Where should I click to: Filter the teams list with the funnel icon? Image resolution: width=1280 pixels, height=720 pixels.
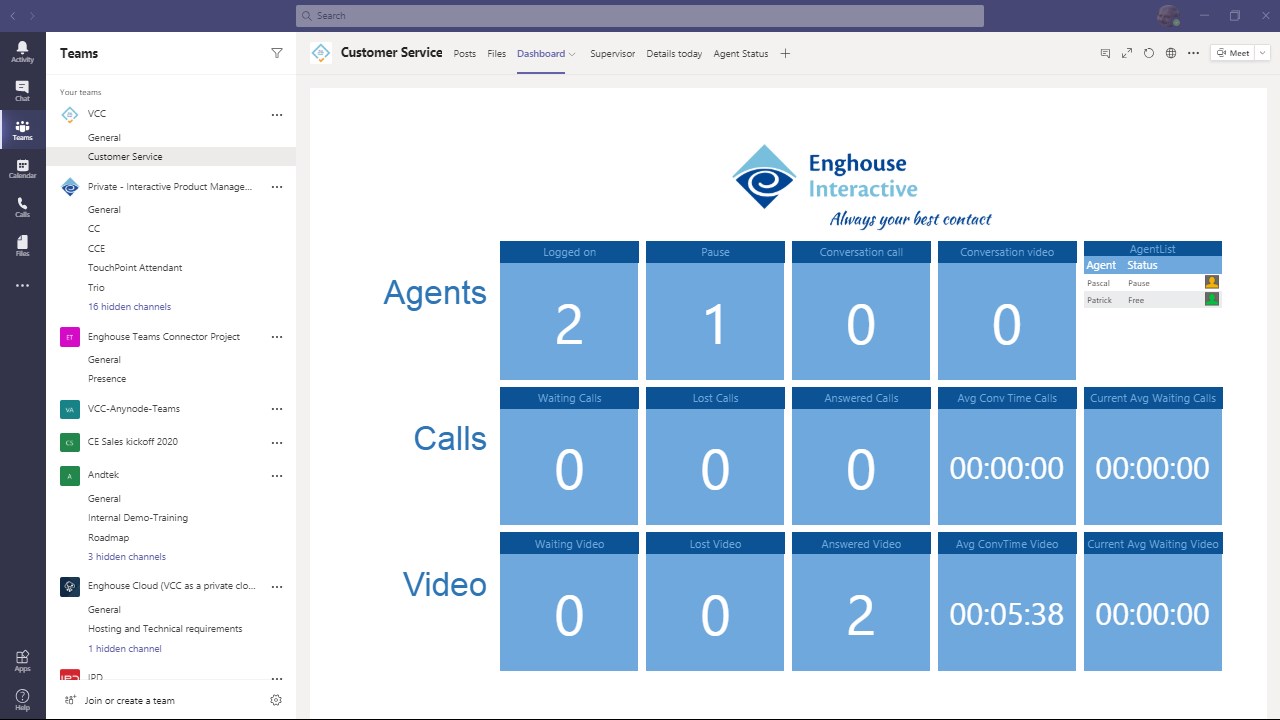point(277,53)
